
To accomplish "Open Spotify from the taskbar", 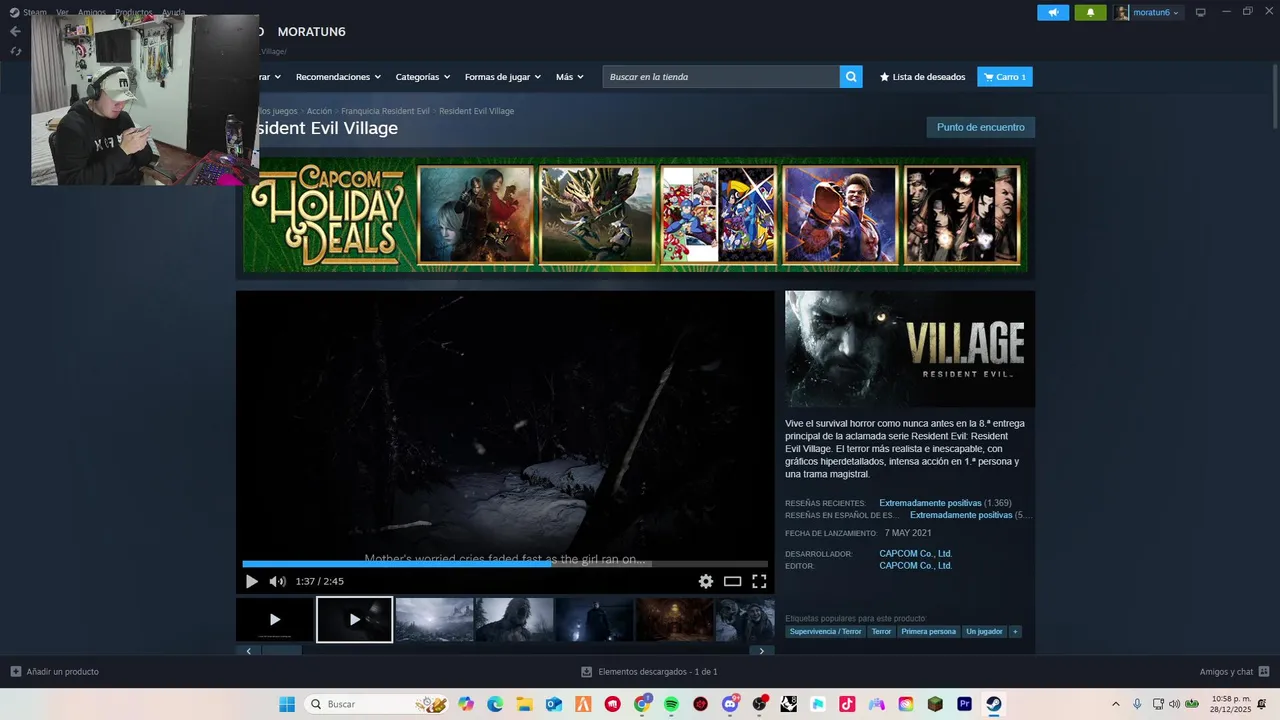I will click(x=671, y=704).
